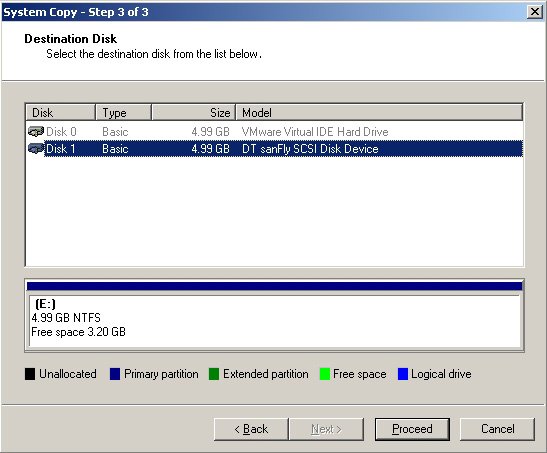Go Back to previous step
This screenshot has height=453, width=547.
pos(251,429)
